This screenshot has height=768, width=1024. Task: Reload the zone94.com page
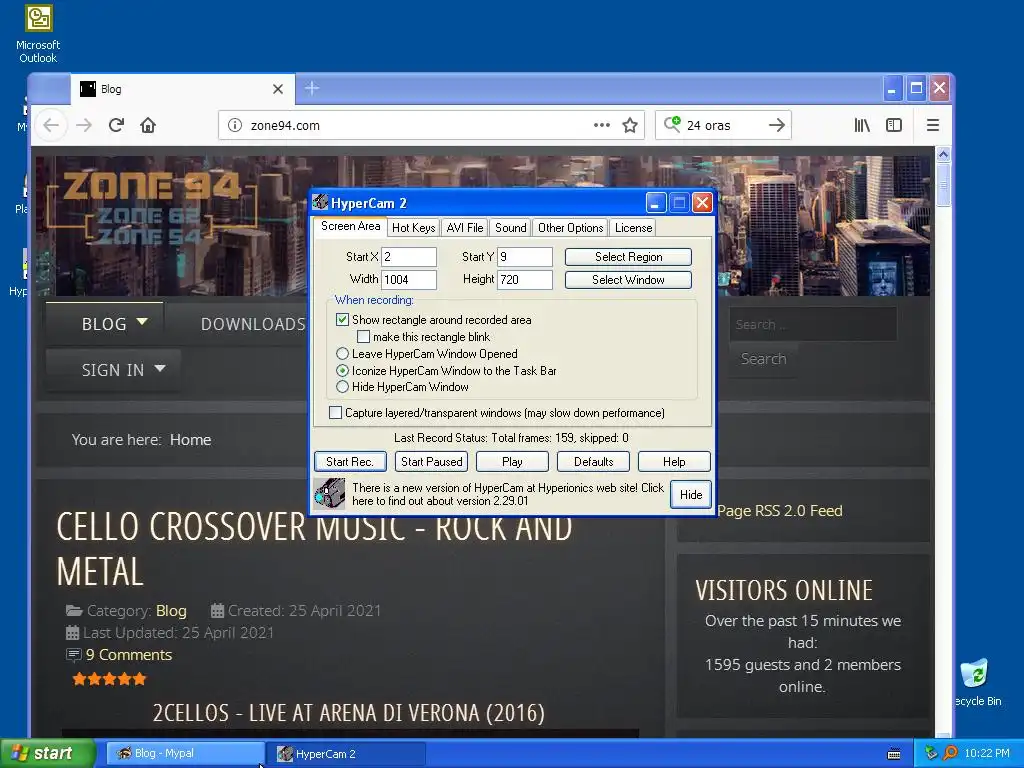point(116,125)
